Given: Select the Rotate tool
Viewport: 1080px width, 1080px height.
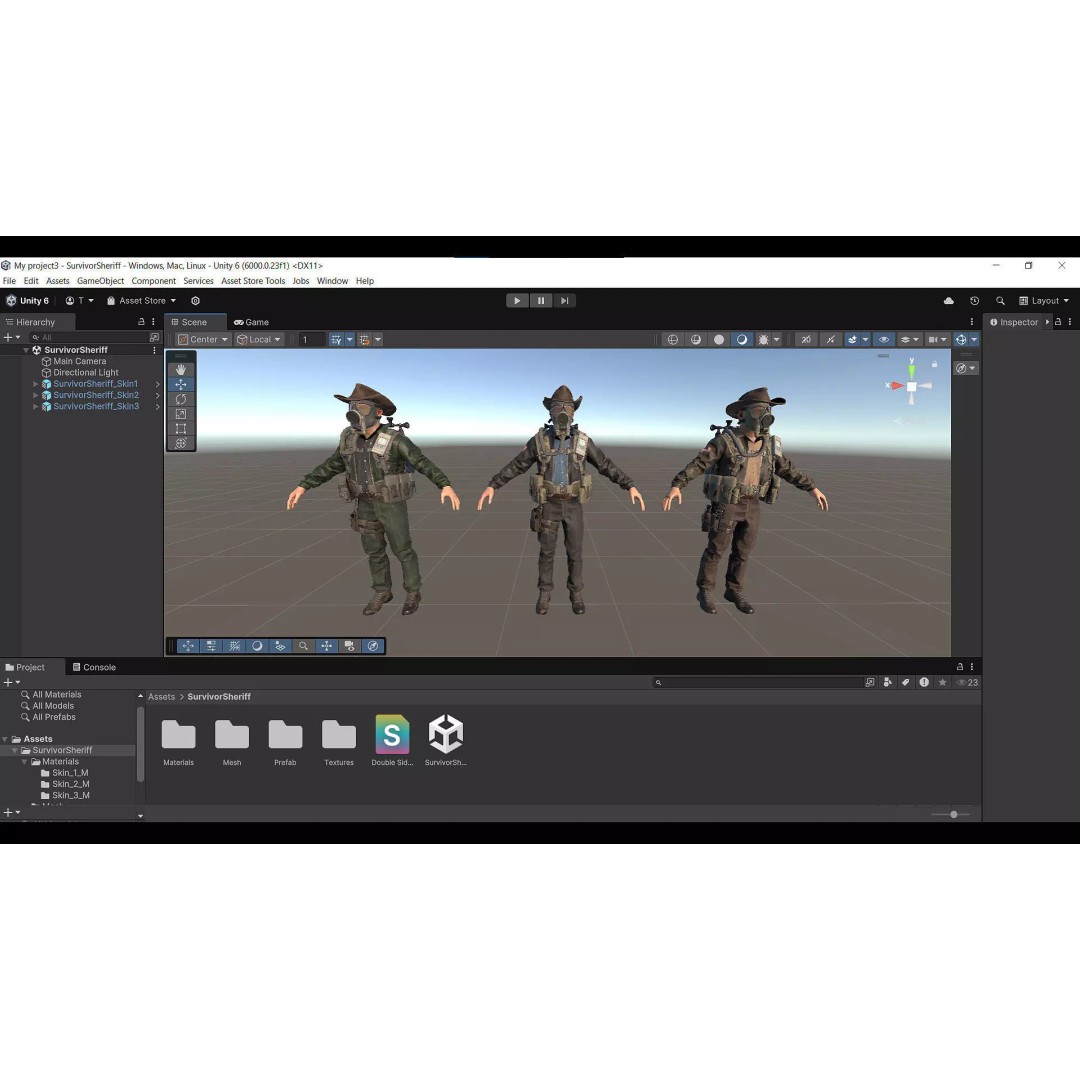Looking at the screenshot, I should point(180,399).
